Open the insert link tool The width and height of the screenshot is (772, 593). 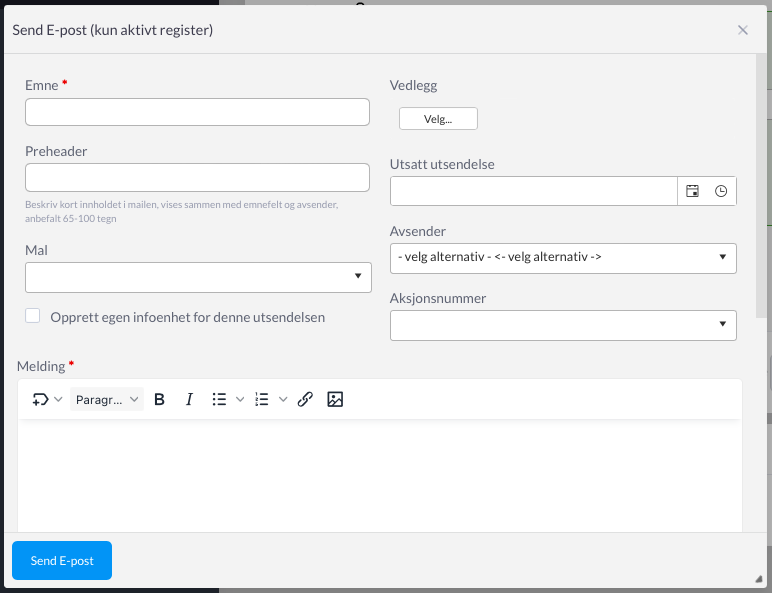[x=305, y=399]
